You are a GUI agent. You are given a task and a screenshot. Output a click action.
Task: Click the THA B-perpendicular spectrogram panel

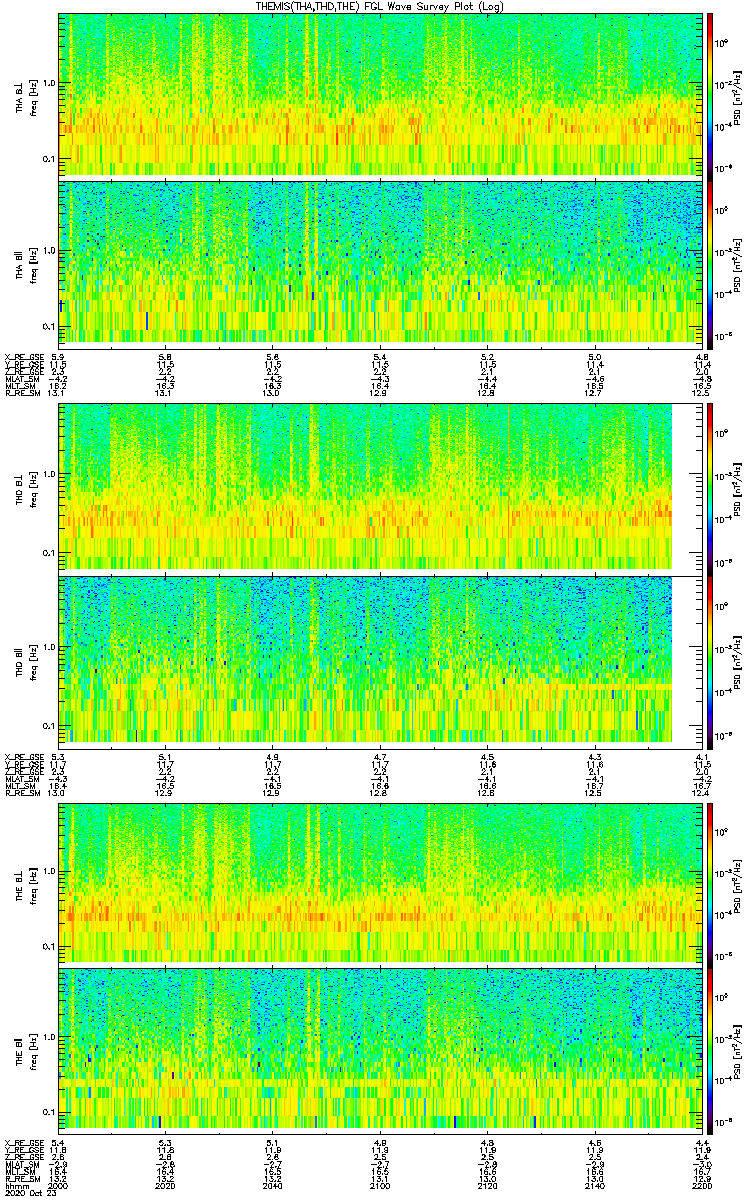(380, 94)
